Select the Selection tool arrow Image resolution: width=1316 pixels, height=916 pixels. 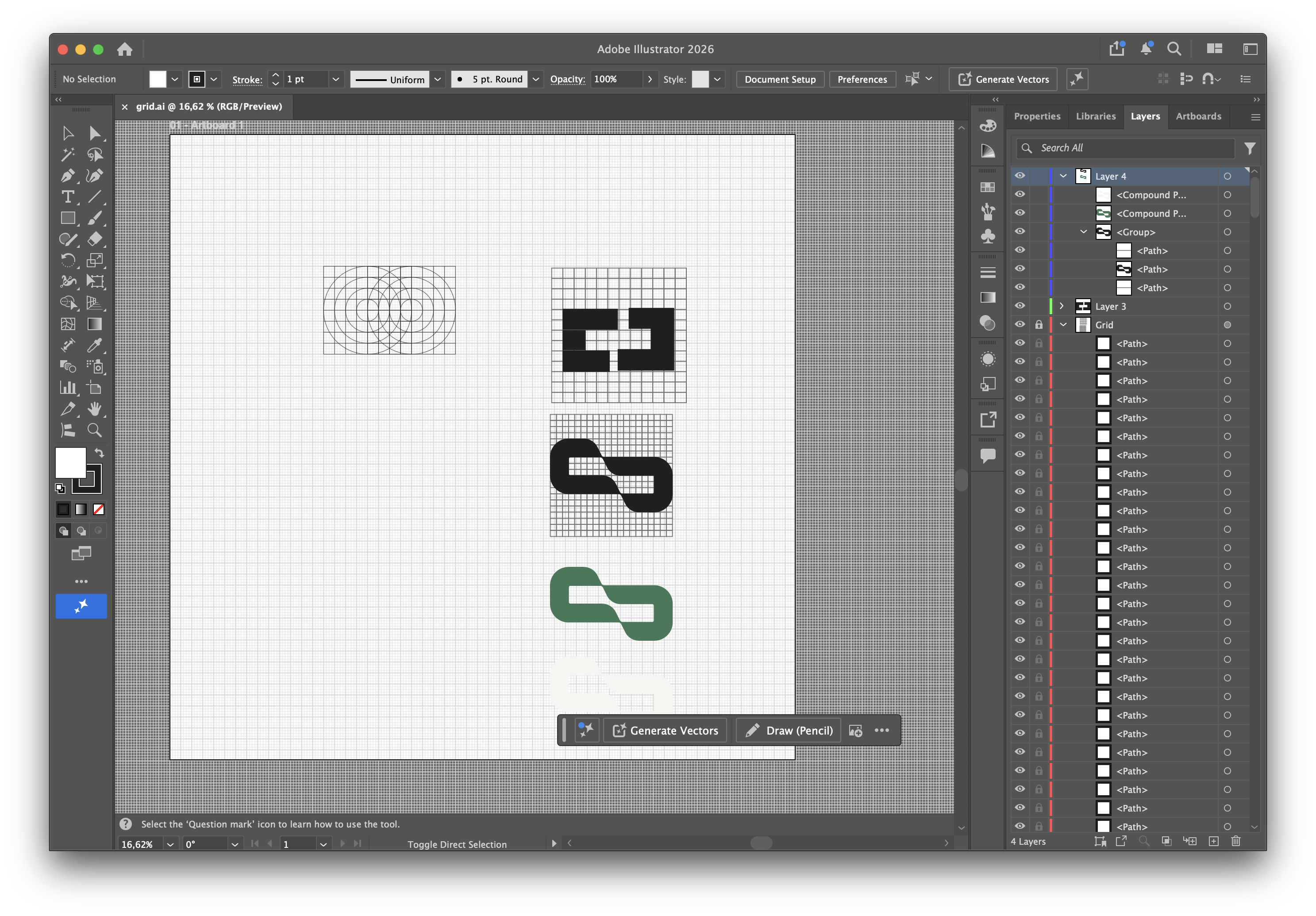[x=68, y=134]
